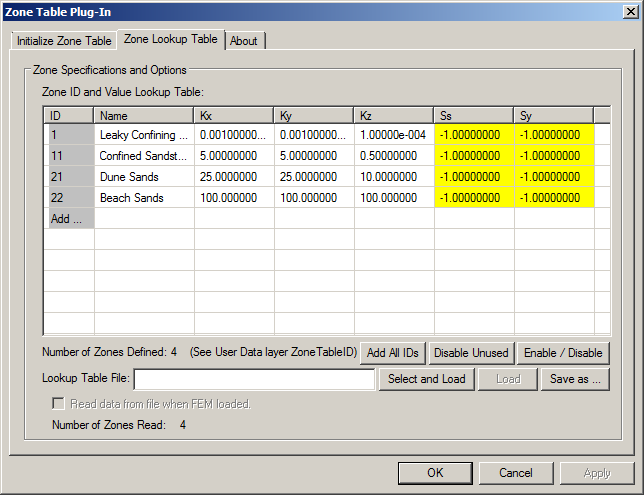Click Select and Load button
The height and width of the screenshot is (495, 644).
pos(427,379)
